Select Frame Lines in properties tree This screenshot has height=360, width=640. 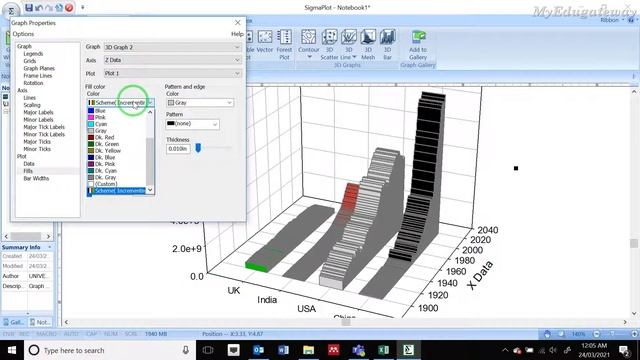coord(38,76)
